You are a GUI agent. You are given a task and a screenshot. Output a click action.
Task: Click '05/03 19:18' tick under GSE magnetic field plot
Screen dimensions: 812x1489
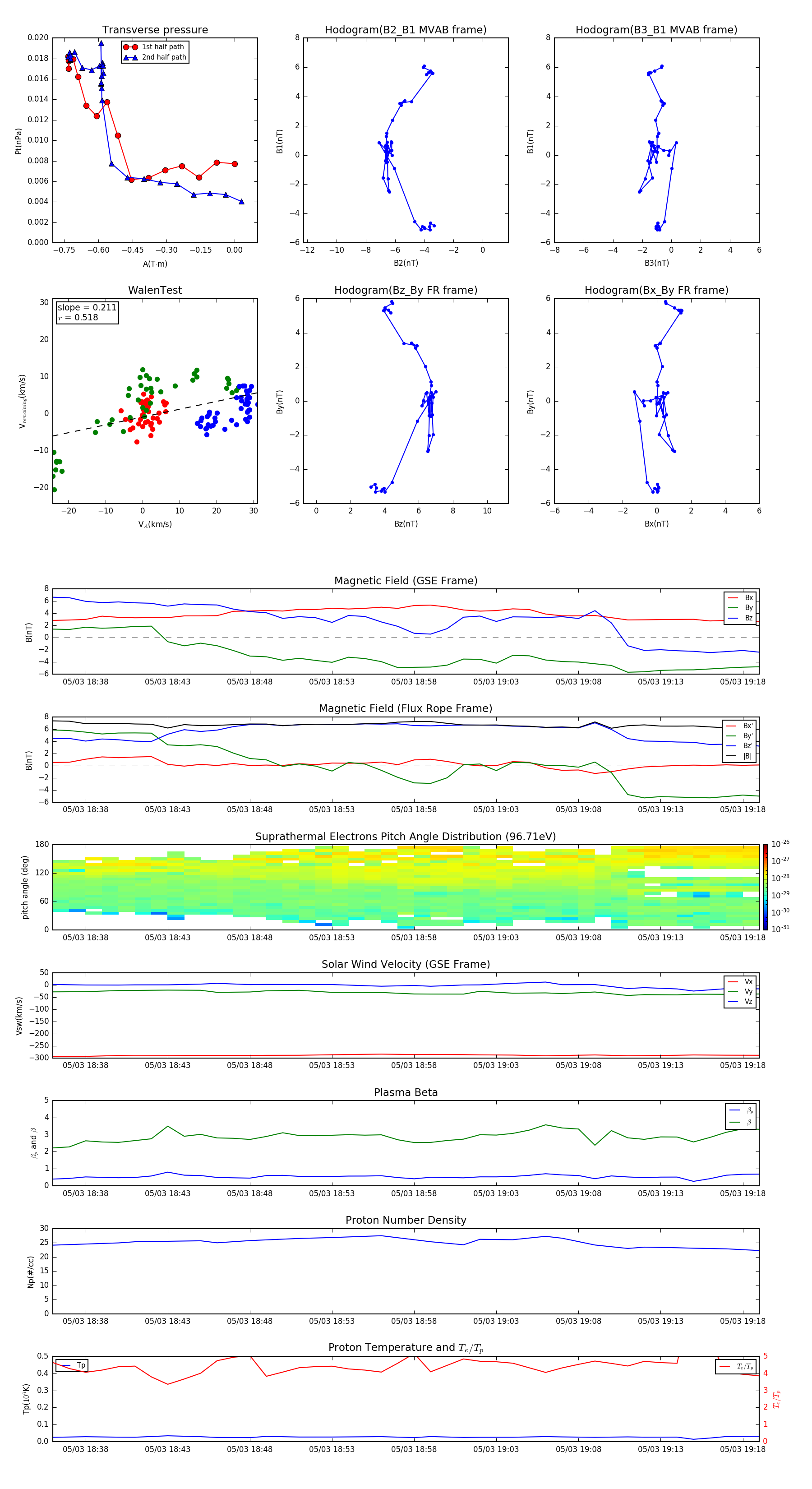pos(743,681)
